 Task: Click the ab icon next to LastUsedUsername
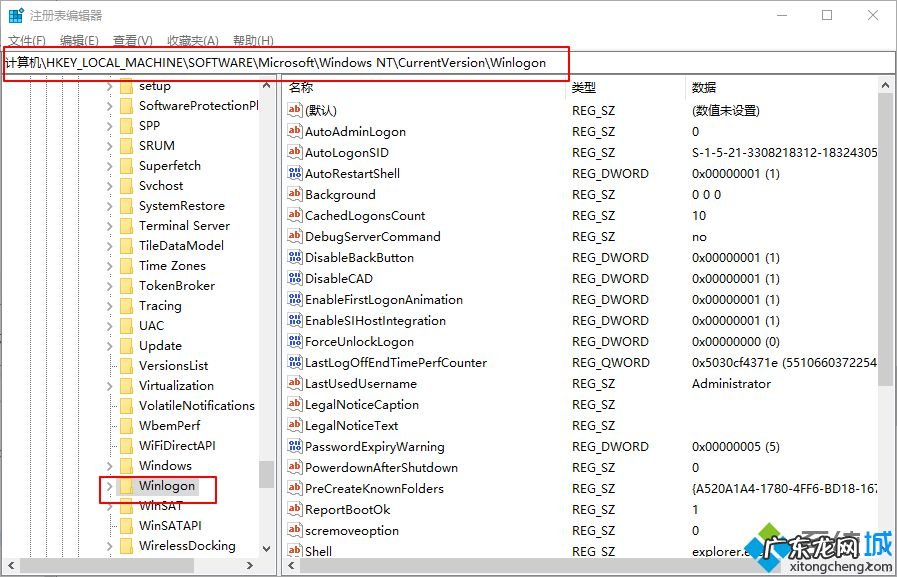click(295, 383)
